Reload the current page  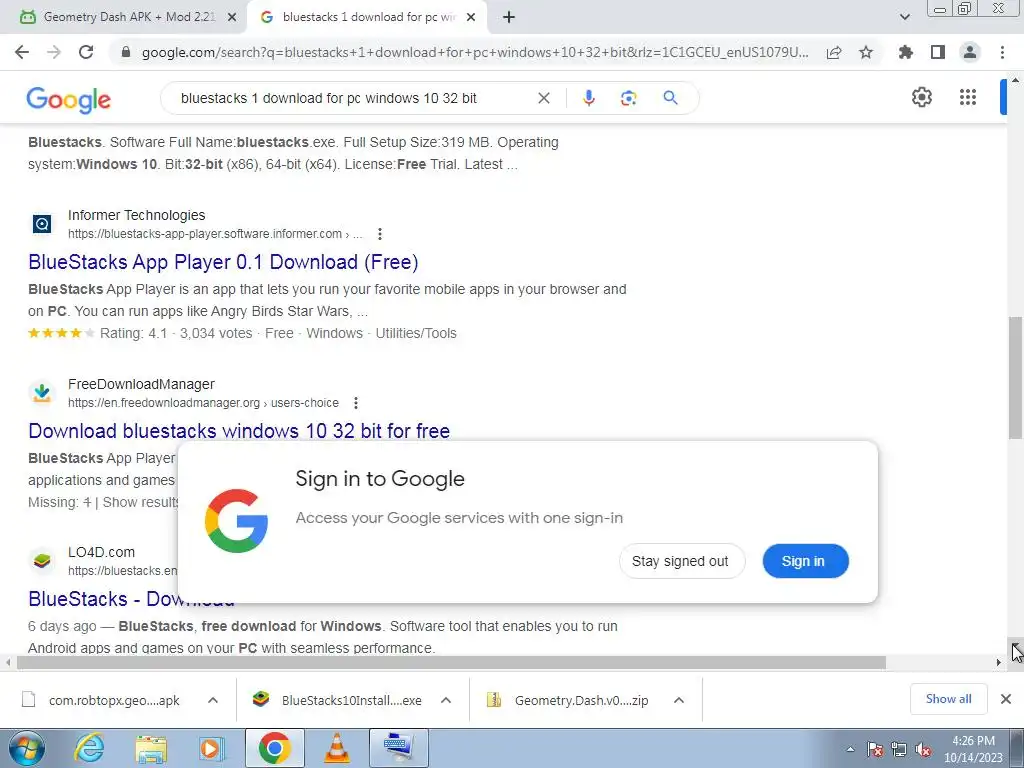pyautogui.click(x=86, y=52)
